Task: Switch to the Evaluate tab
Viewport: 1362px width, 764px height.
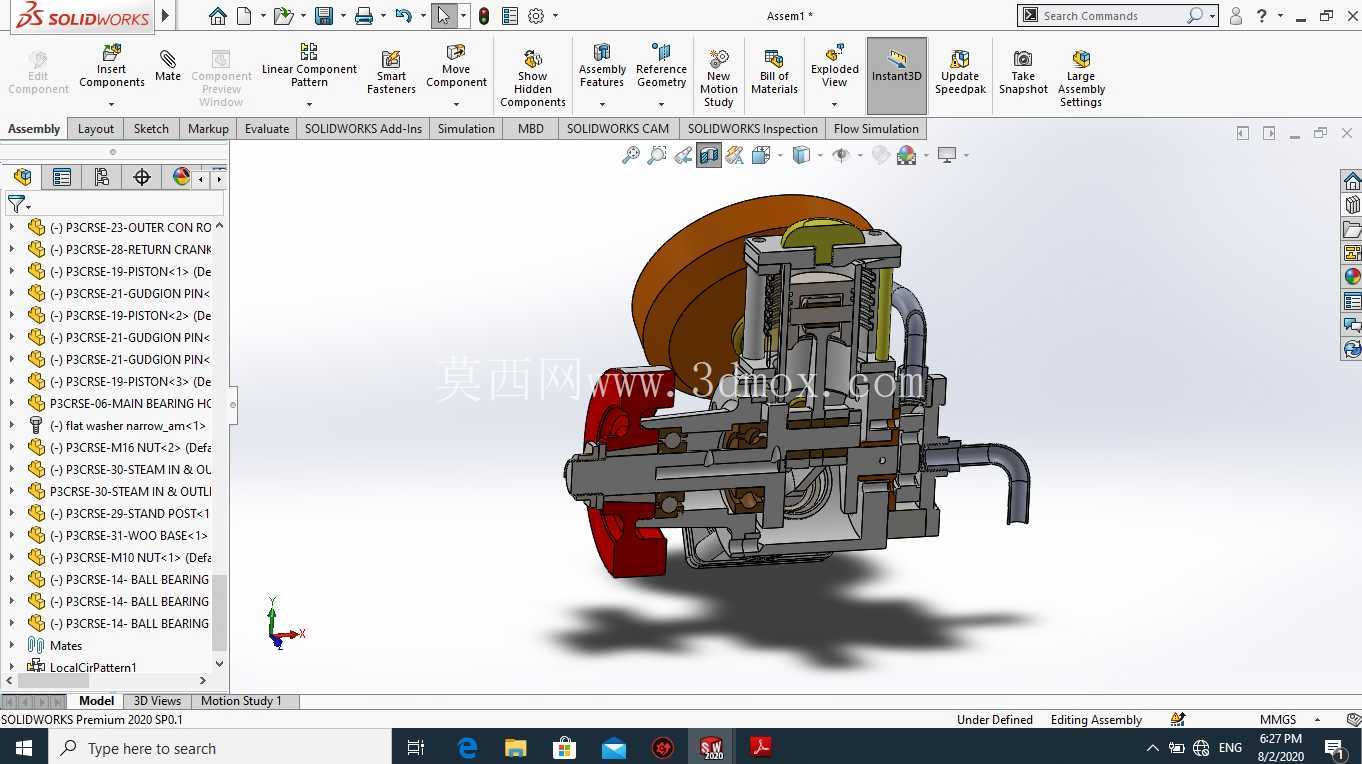Action: tap(267, 128)
